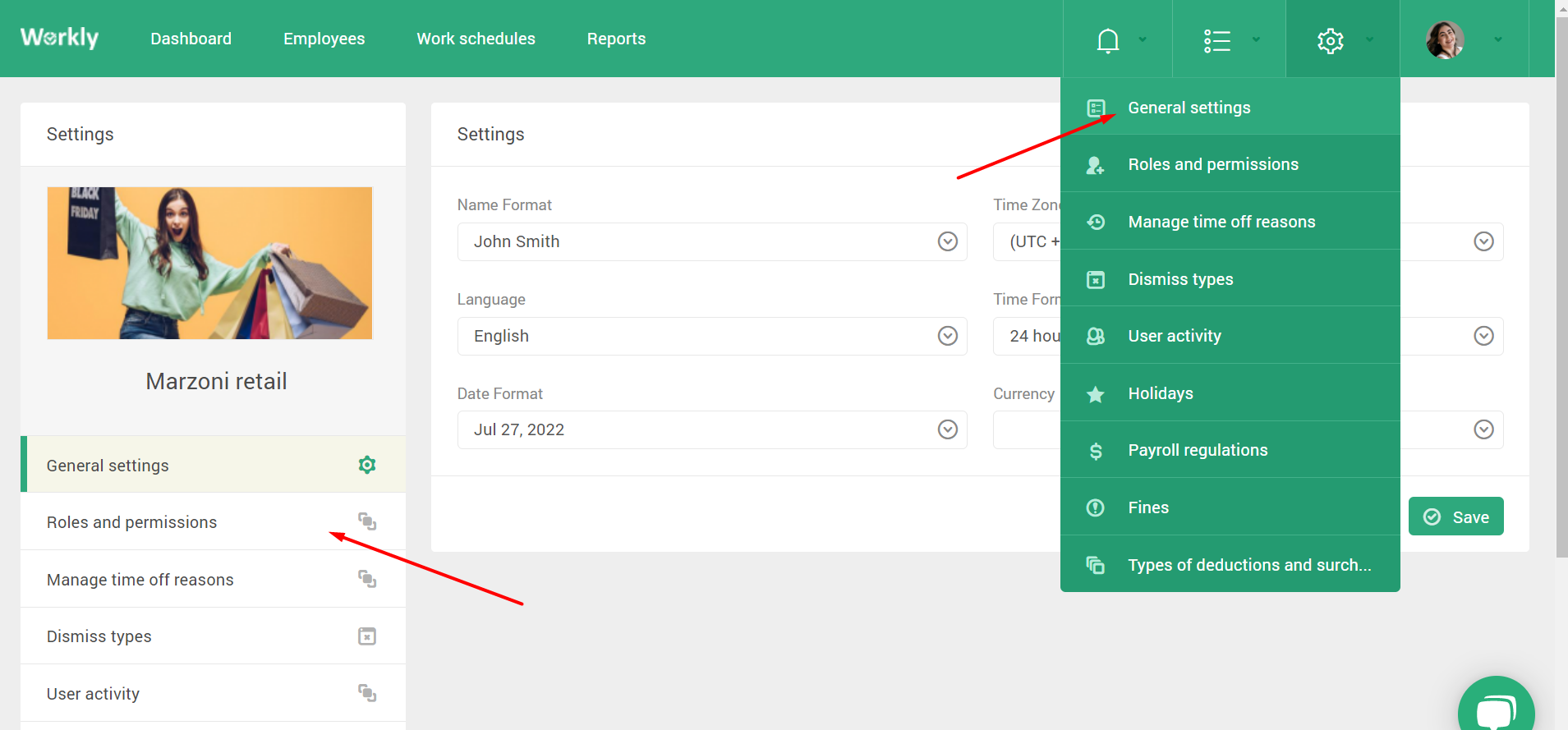This screenshot has height=730, width=1568.
Task: Select Dismiss types in dropdown menu
Action: pyautogui.click(x=1230, y=278)
